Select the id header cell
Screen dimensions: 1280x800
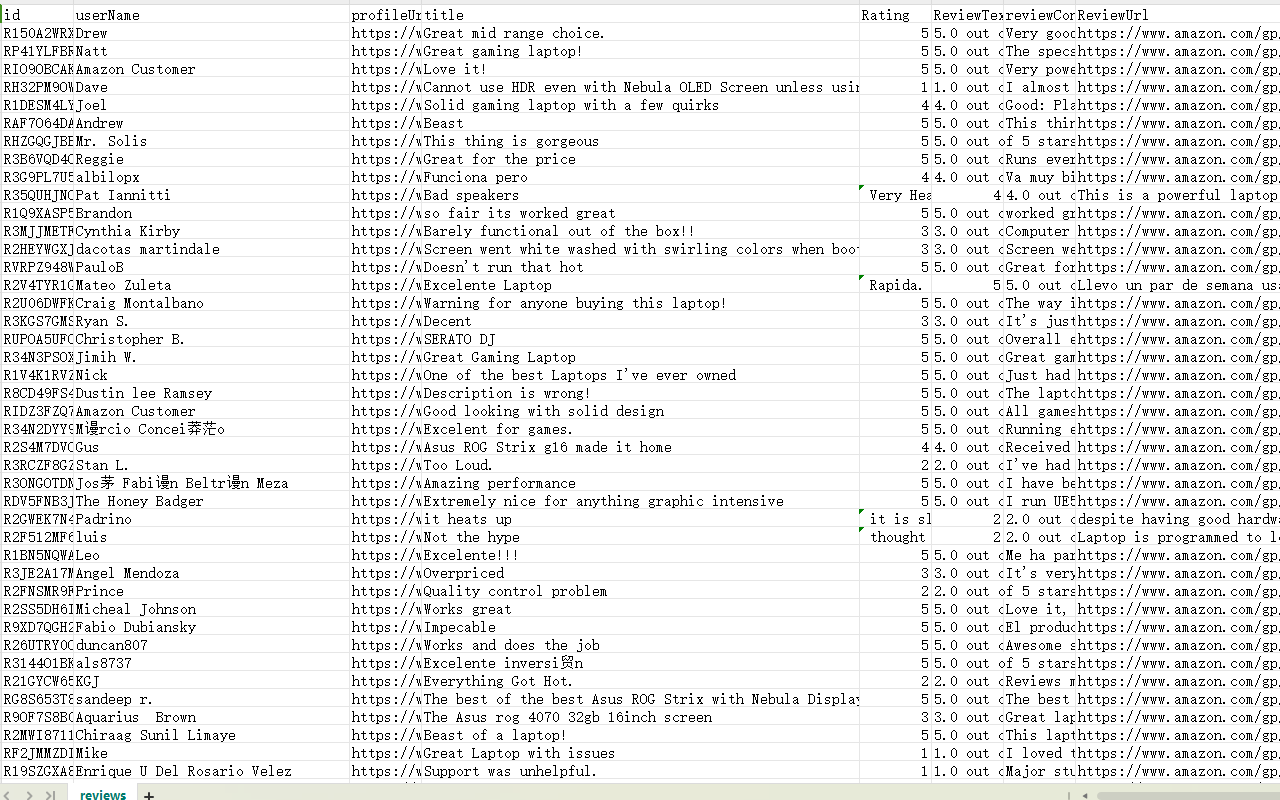coord(38,15)
